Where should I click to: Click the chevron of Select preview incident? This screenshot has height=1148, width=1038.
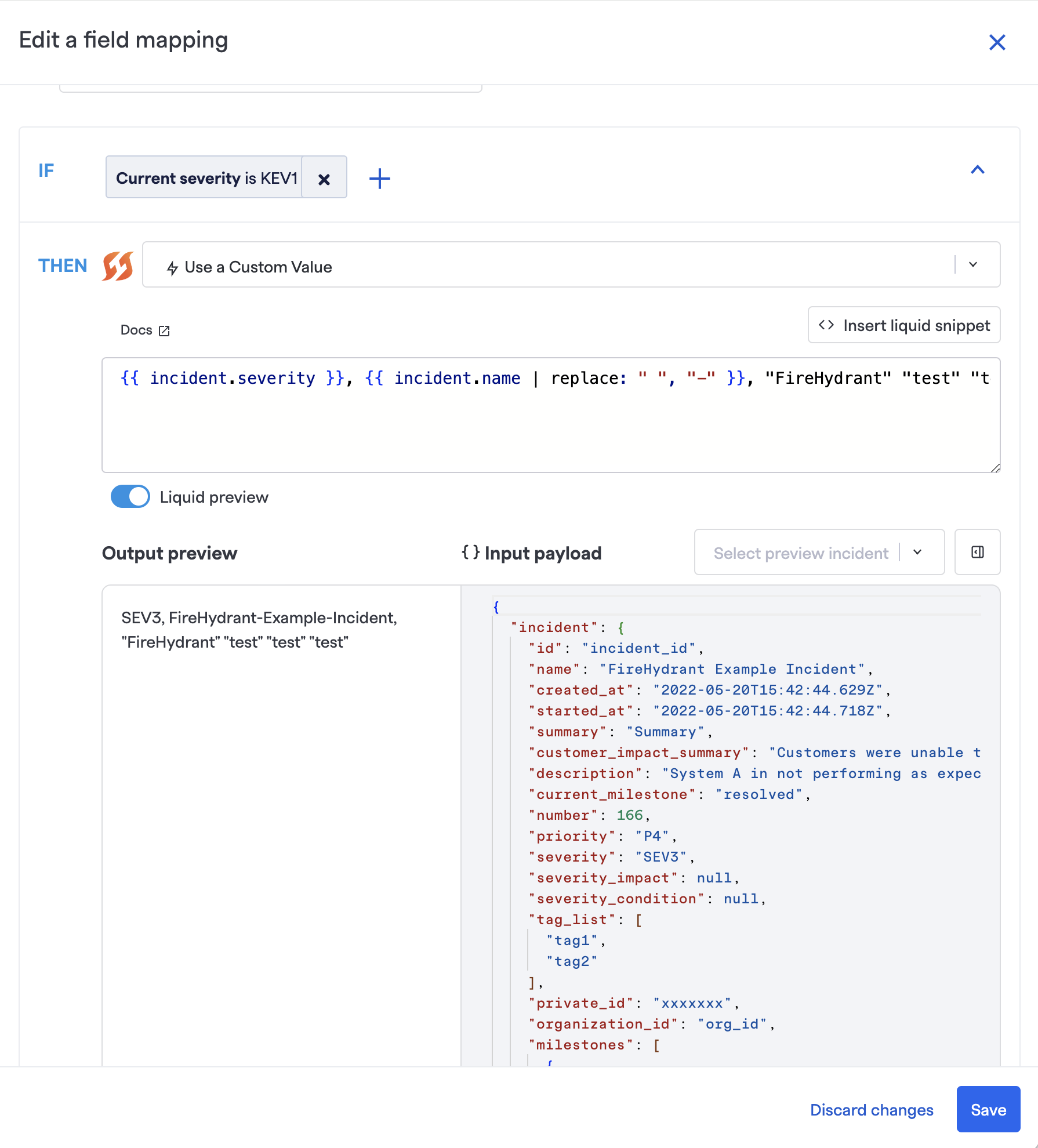click(917, 553)
